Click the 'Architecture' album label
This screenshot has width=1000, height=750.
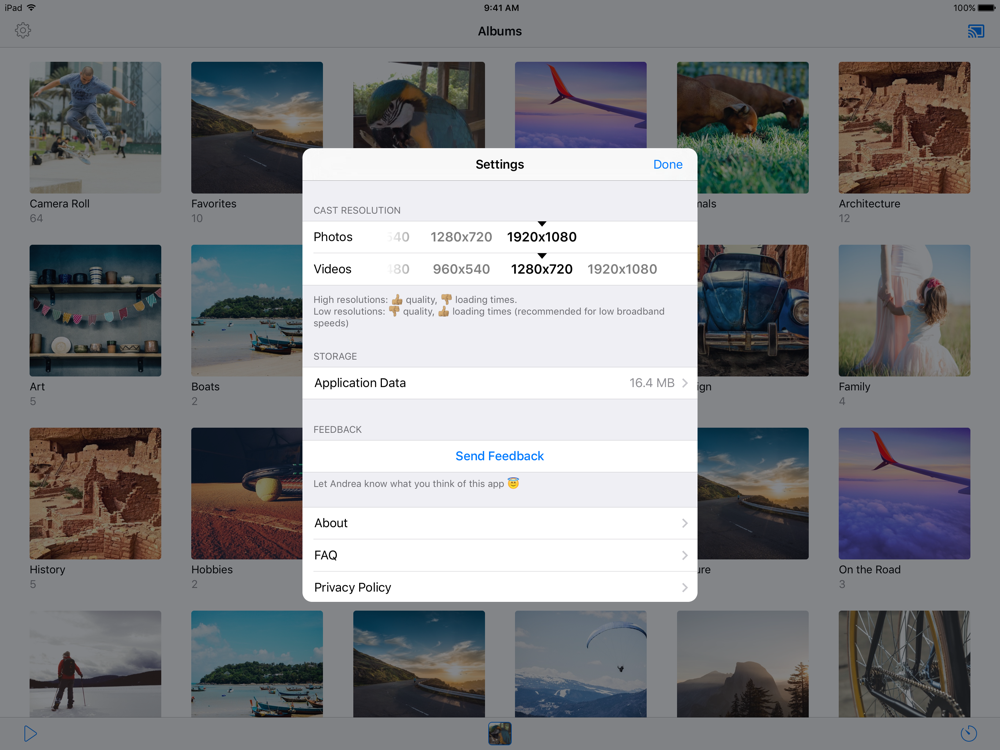click(869, 204)
